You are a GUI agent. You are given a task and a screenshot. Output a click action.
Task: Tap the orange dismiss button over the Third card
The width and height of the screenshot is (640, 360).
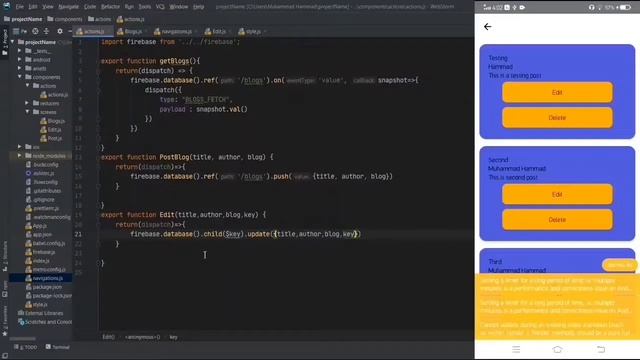click(x=619, y=265)
